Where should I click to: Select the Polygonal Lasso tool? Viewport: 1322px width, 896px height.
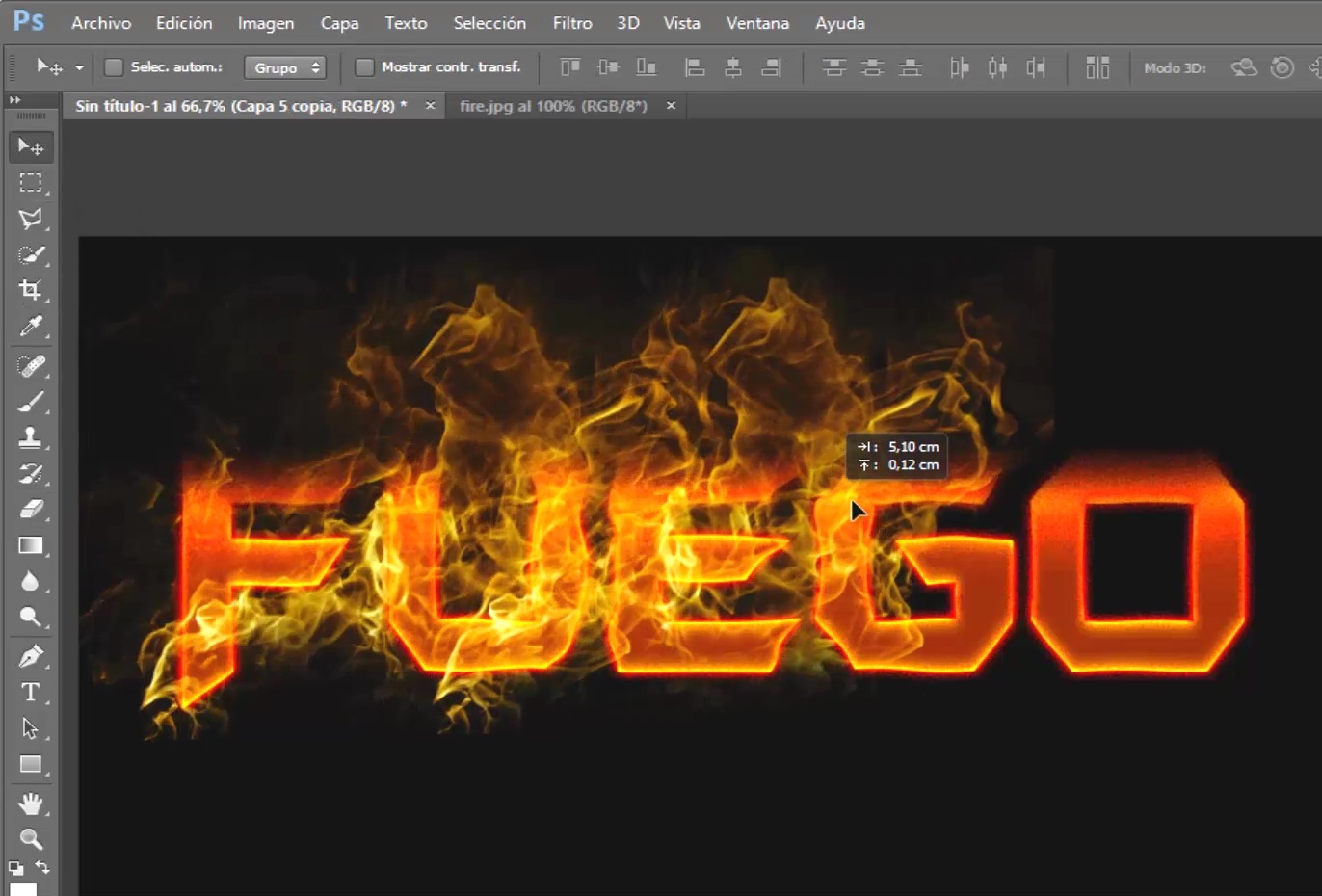coord(31,219)
